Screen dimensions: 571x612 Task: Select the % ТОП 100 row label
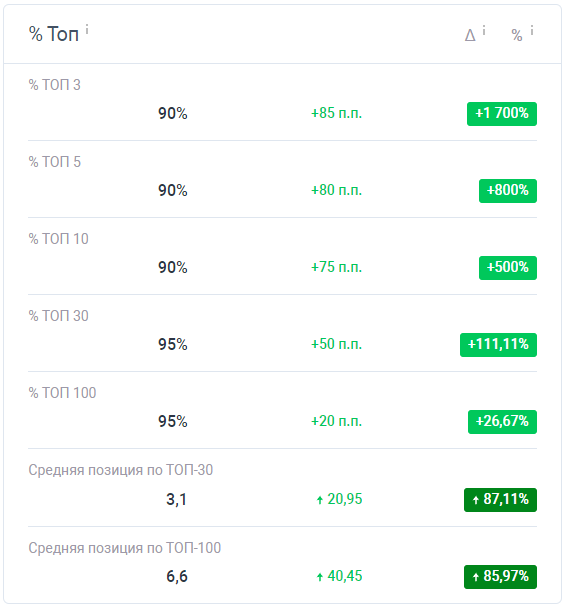click(62, 393)
